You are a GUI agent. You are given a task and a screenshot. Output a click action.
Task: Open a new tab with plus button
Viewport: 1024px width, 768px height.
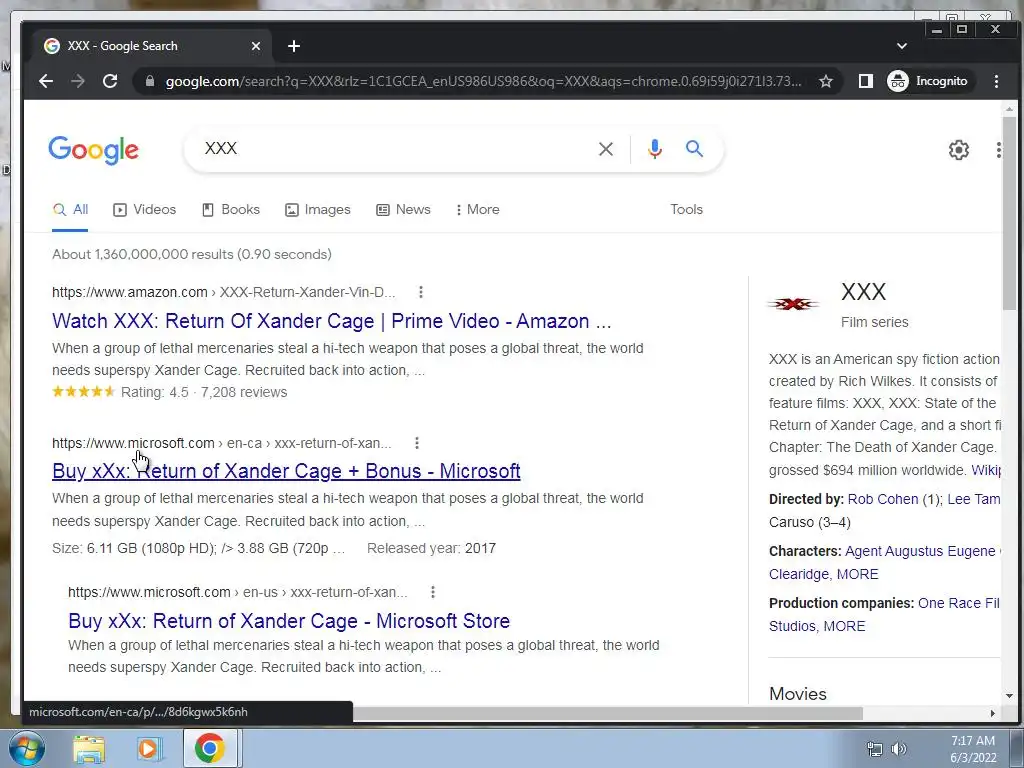pos(294,46)
